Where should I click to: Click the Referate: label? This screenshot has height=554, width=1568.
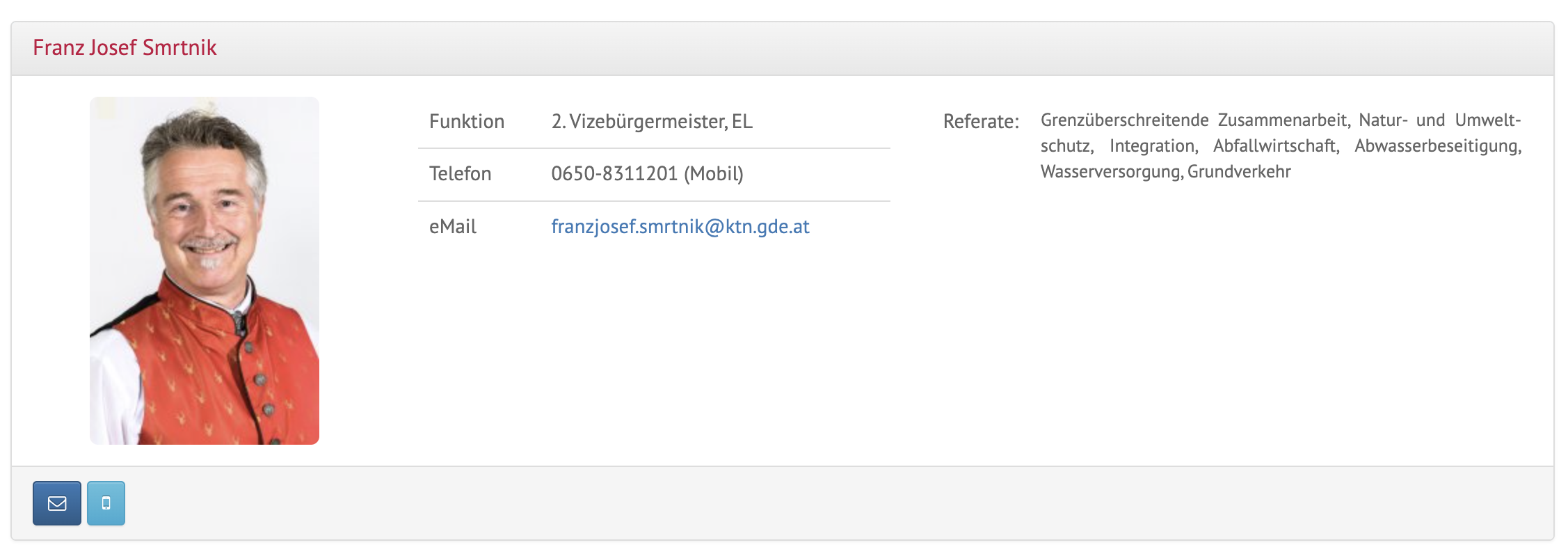[981, 122]
